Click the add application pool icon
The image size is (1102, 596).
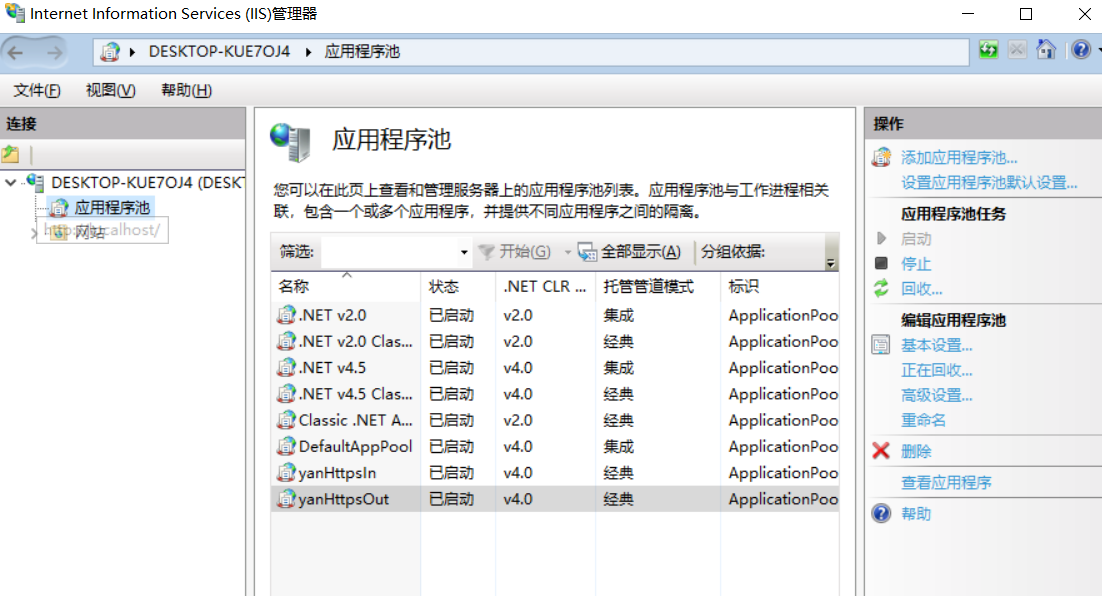click(x=881, y=157)
